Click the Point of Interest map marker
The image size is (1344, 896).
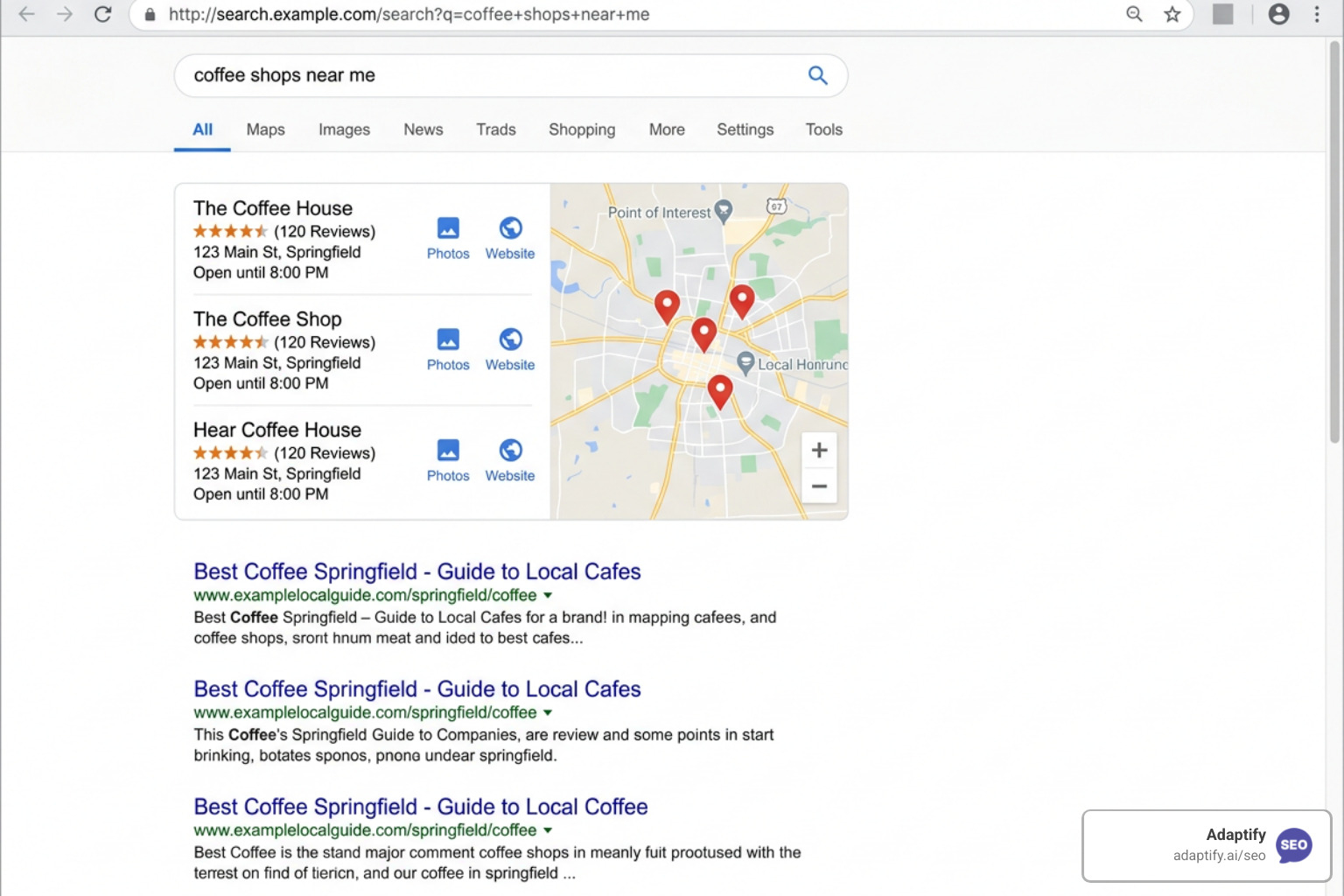pos(723,210)
